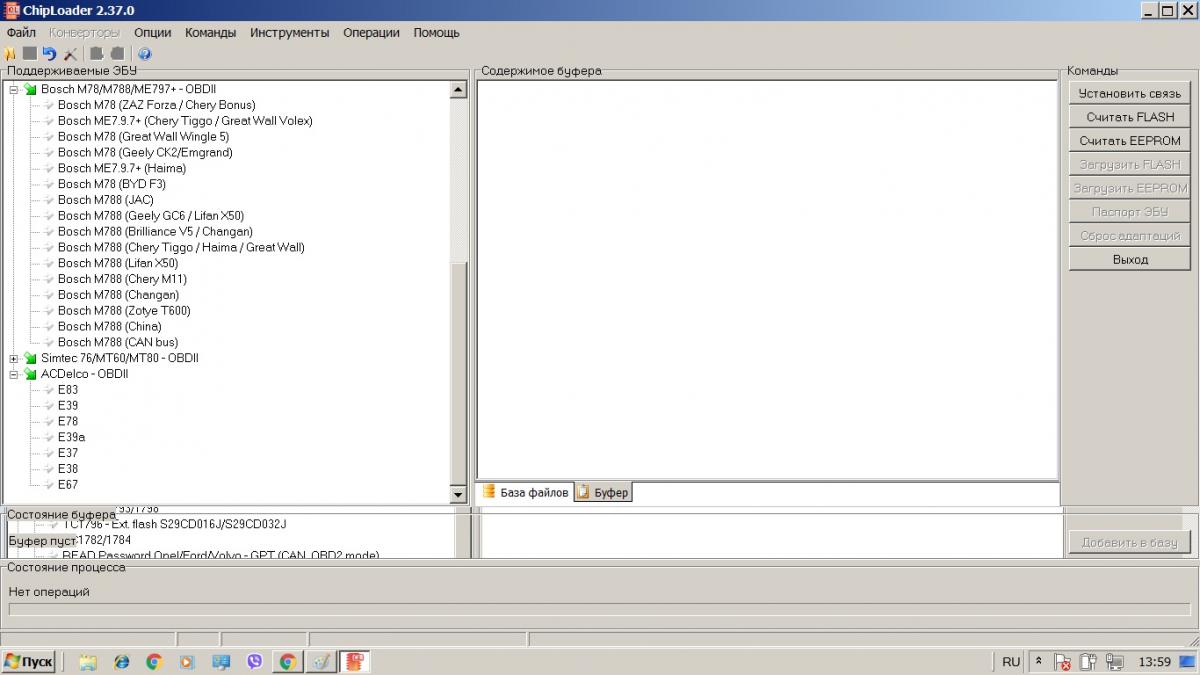Open Viber from the taskbar

point(254,662)
